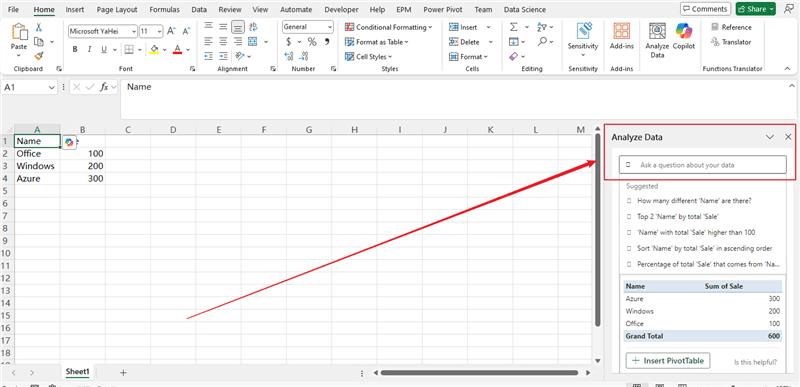
Task: Apply cell borders icon
Action: (129, 49)
